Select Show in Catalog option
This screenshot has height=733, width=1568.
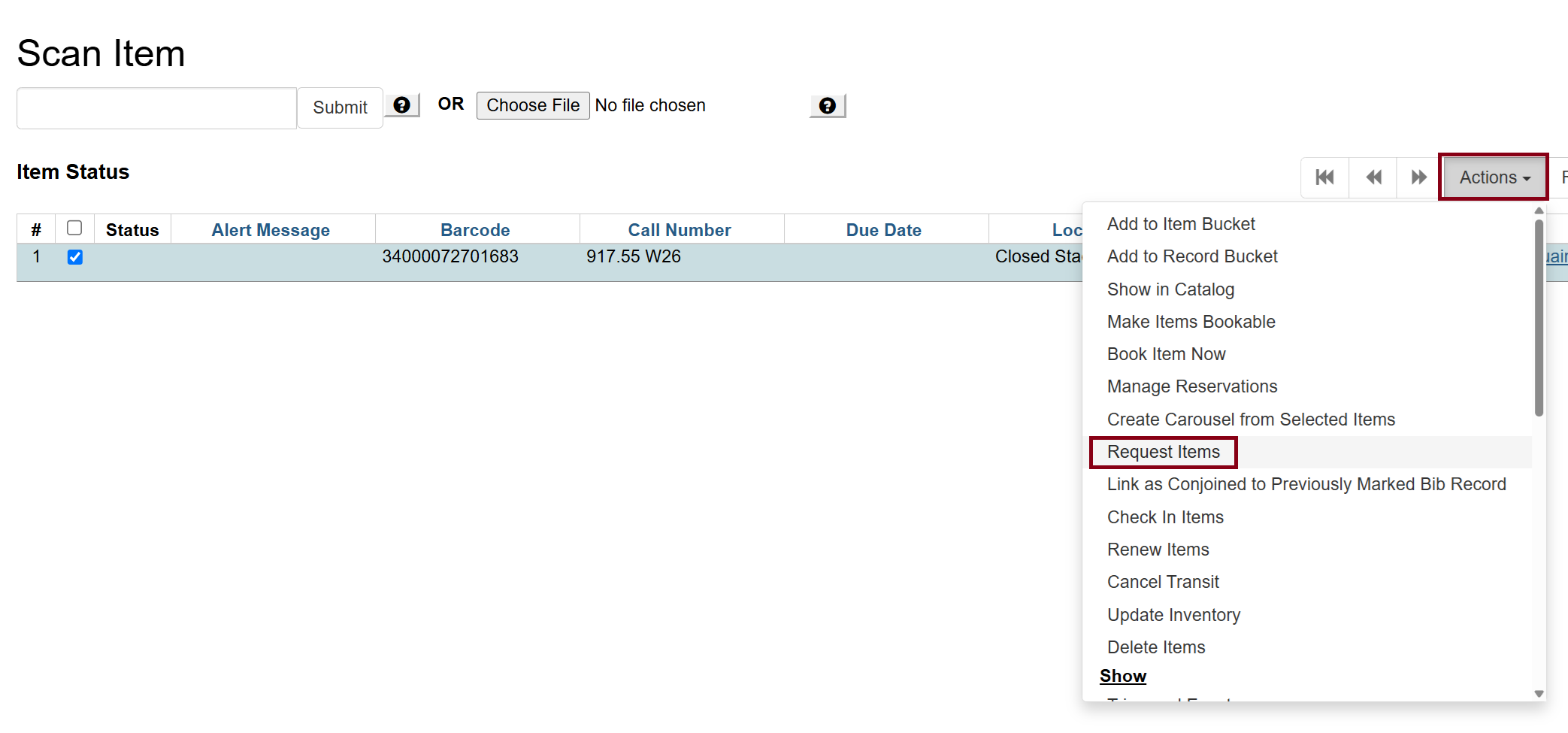(1170, 289)
